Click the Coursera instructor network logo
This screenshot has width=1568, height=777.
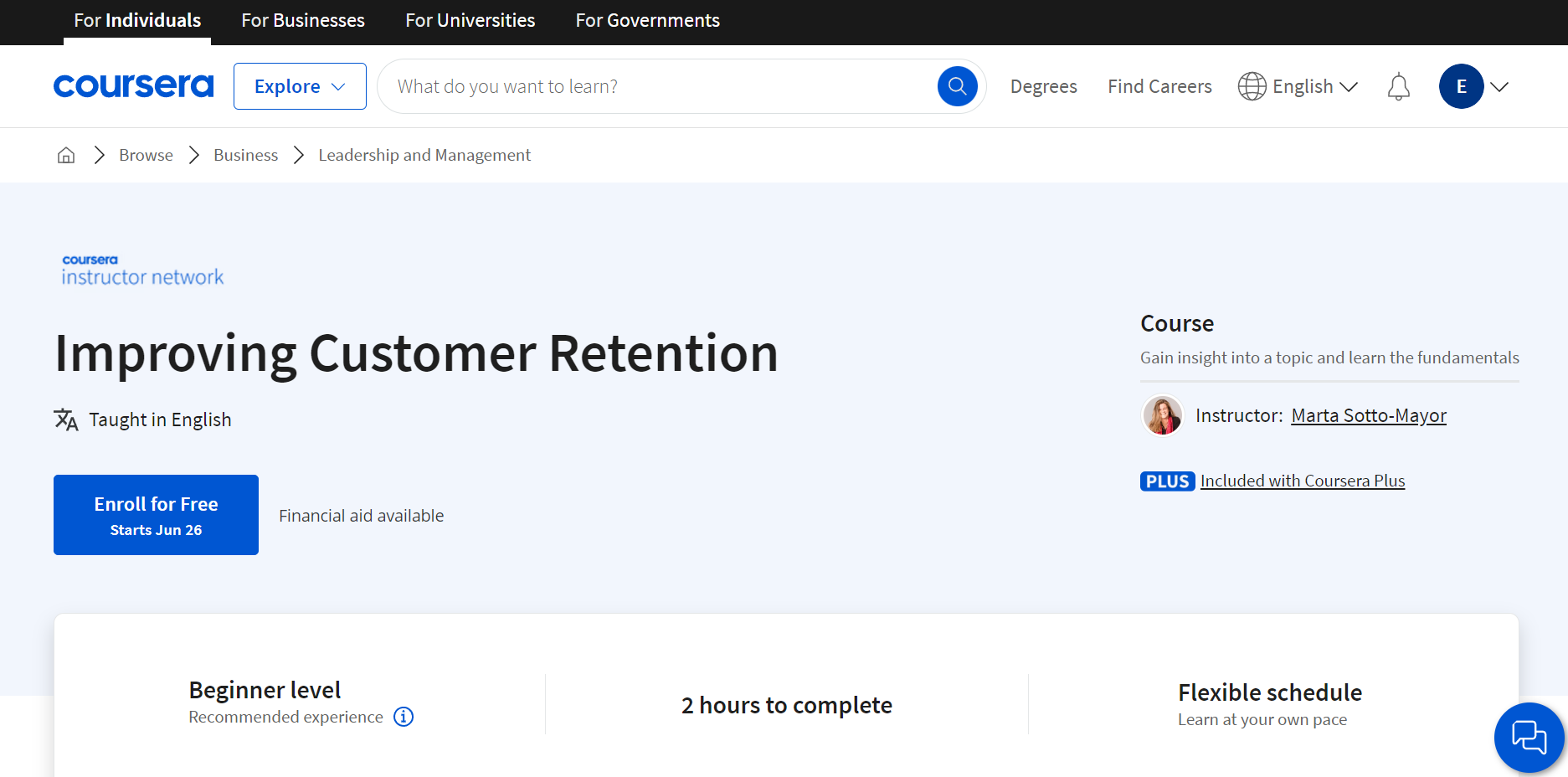pos(142,270)
